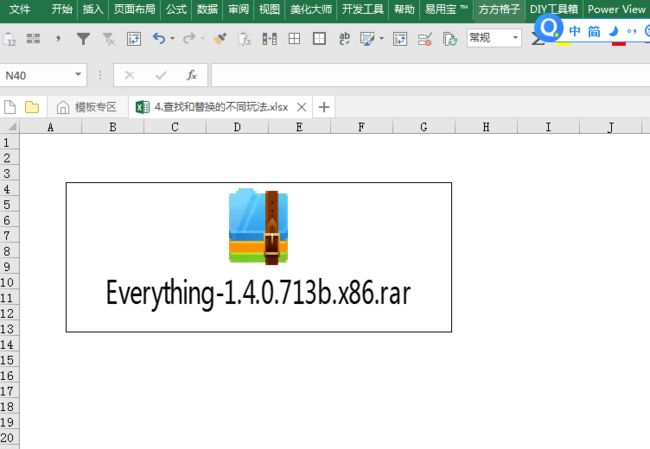
Task: Open the 视图 ribbon tab
Action: 269,9
